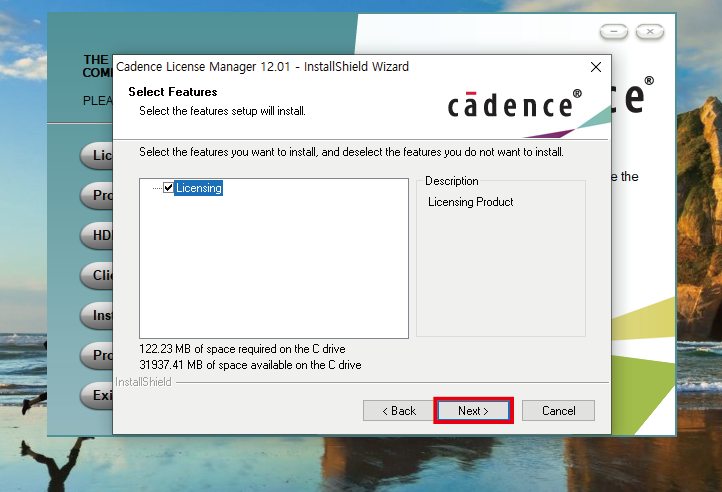Image resolution: width=722 pixels, height=492 pixels.
Task: Click the '31937.41 MB of space available' text
Action: coord(250,365)
